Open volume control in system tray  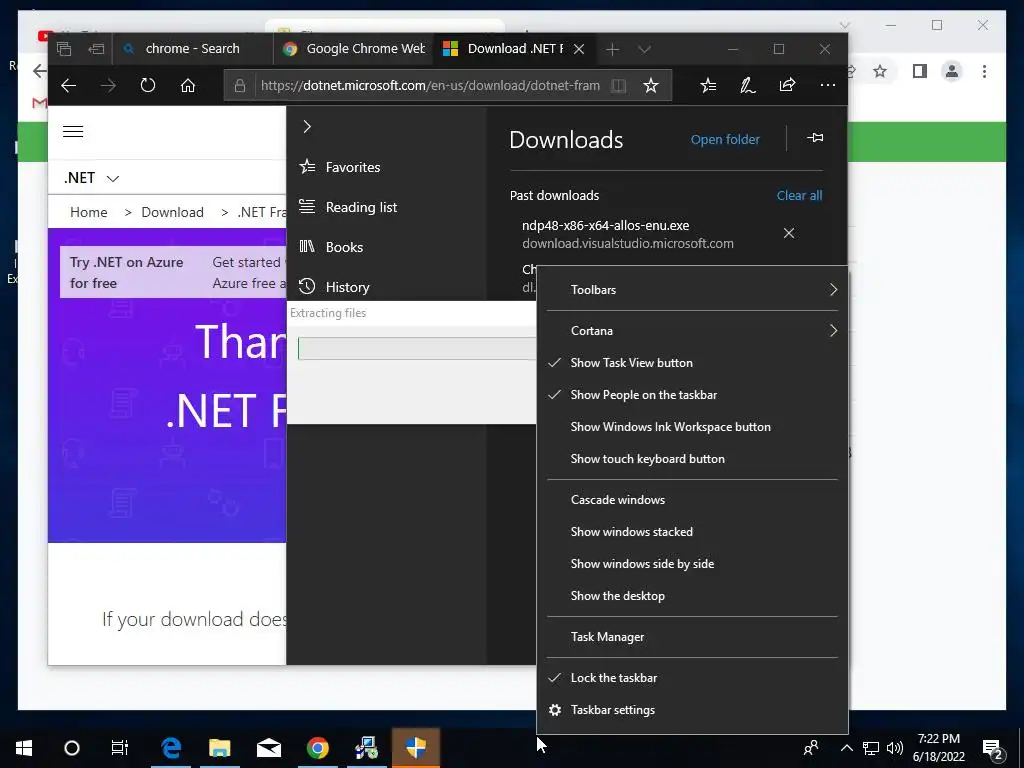tap(895, 748)
